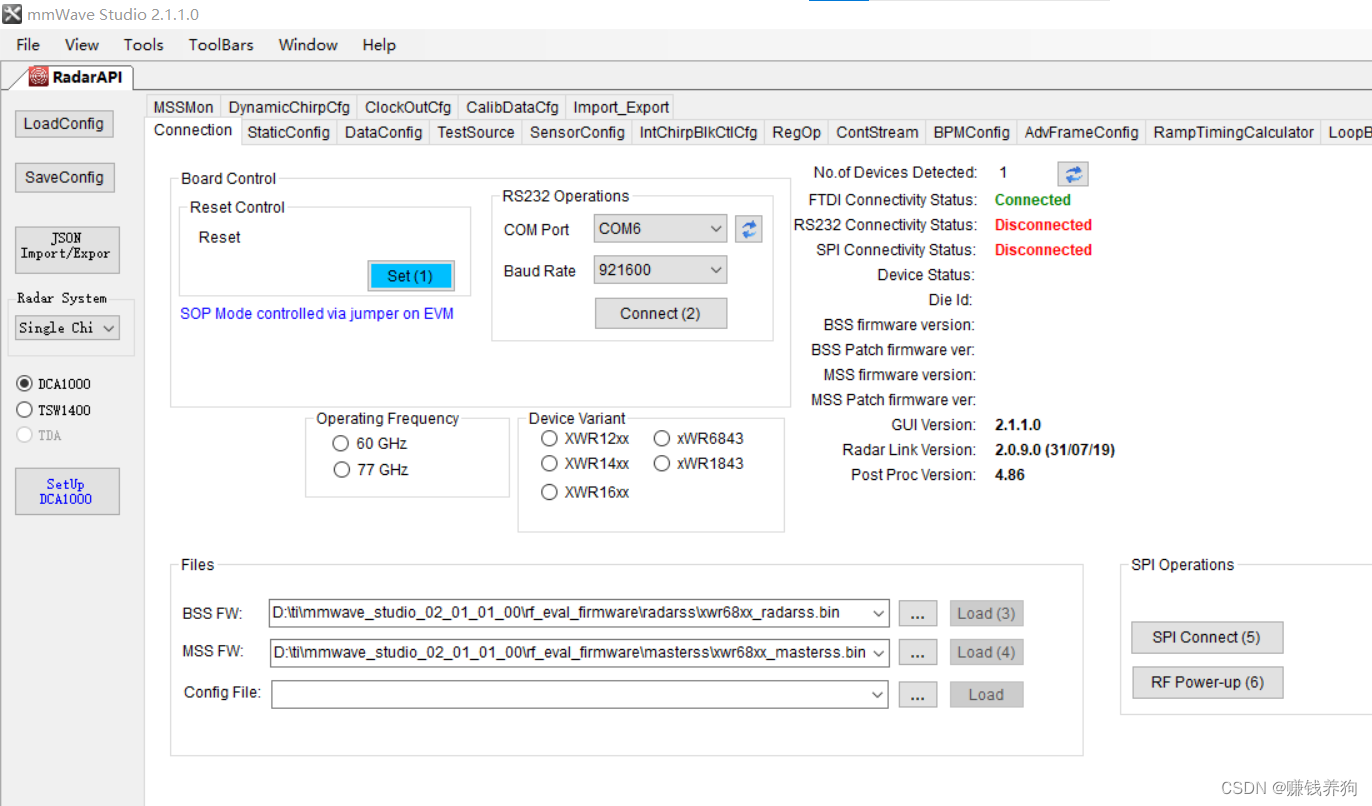Image resolution: width=1372 pixels, height=806 pixels.
Task: Browse for a BSS FW firmware file
Action: [917, 613]
